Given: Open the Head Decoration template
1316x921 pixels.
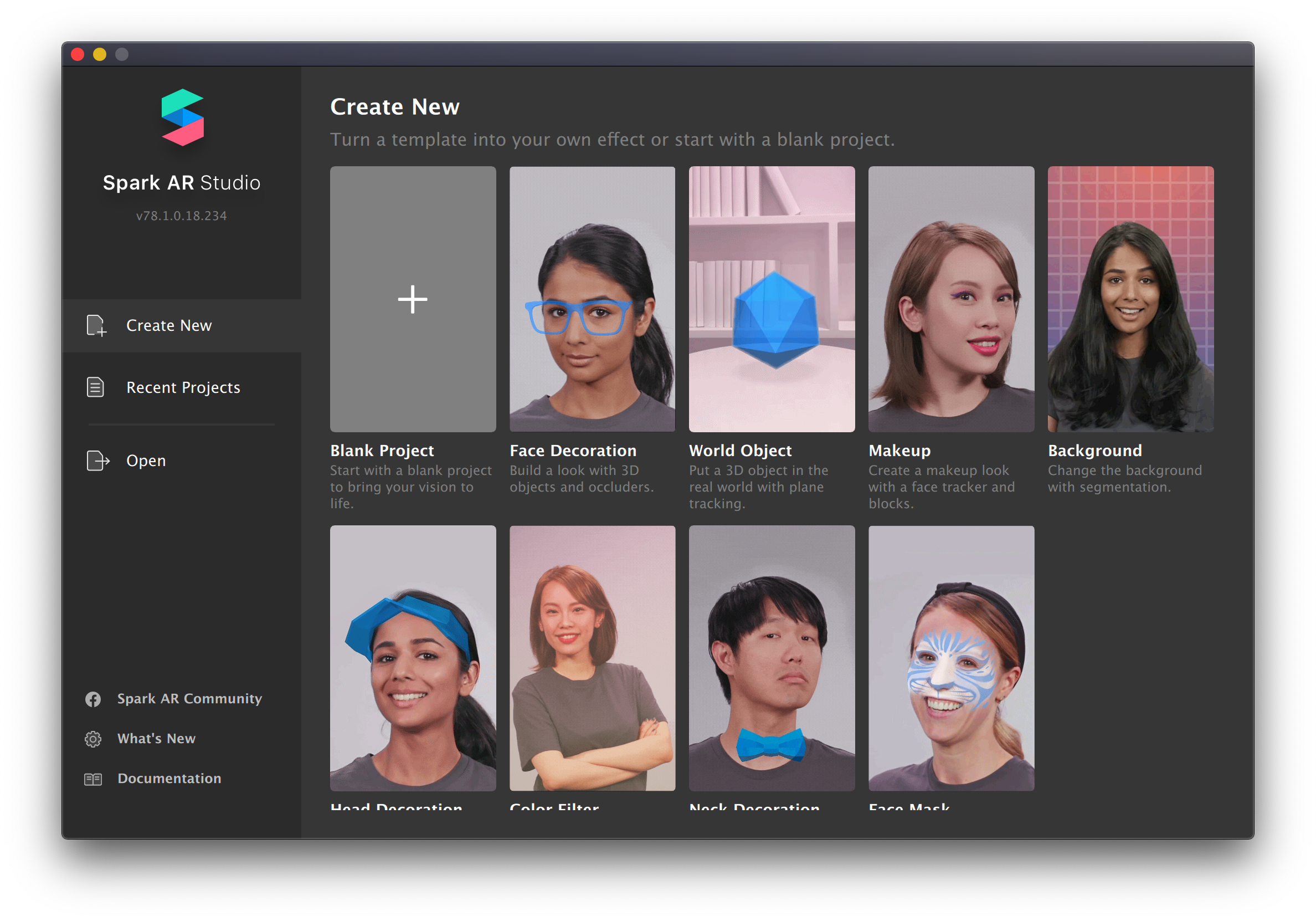Looking at the screenshot, I should [413, 658].
